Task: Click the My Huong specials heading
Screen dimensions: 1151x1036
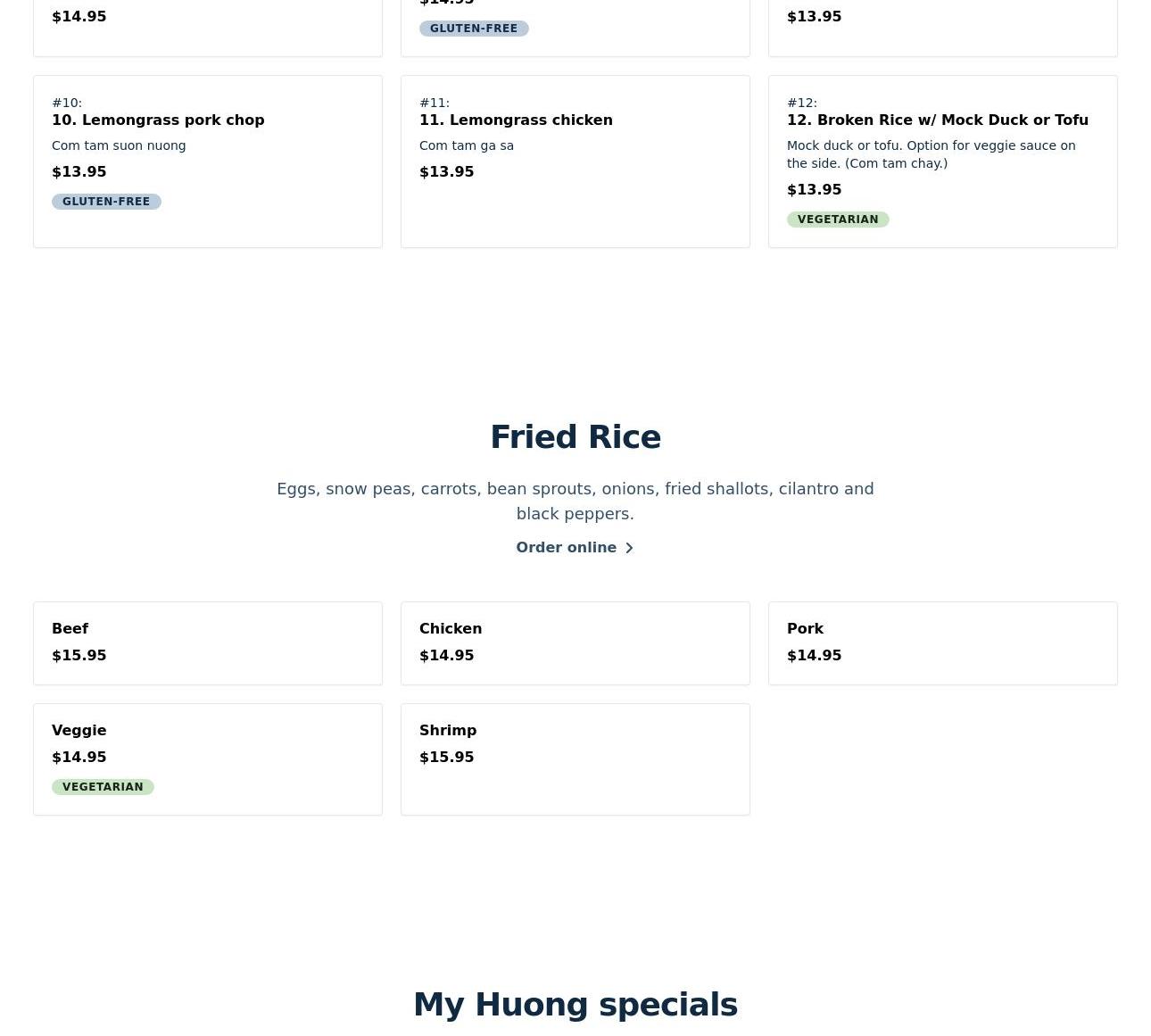Action: (575, 1005)
